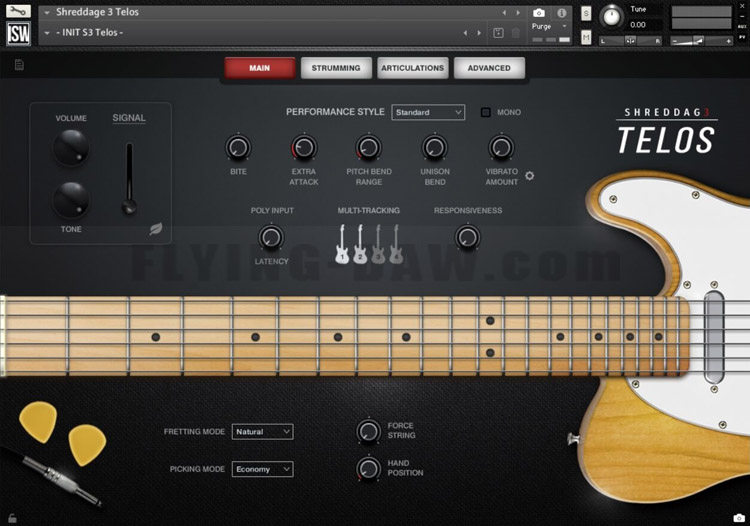Open the Performance Style Standard dropdown

click(x=428, y=112)
